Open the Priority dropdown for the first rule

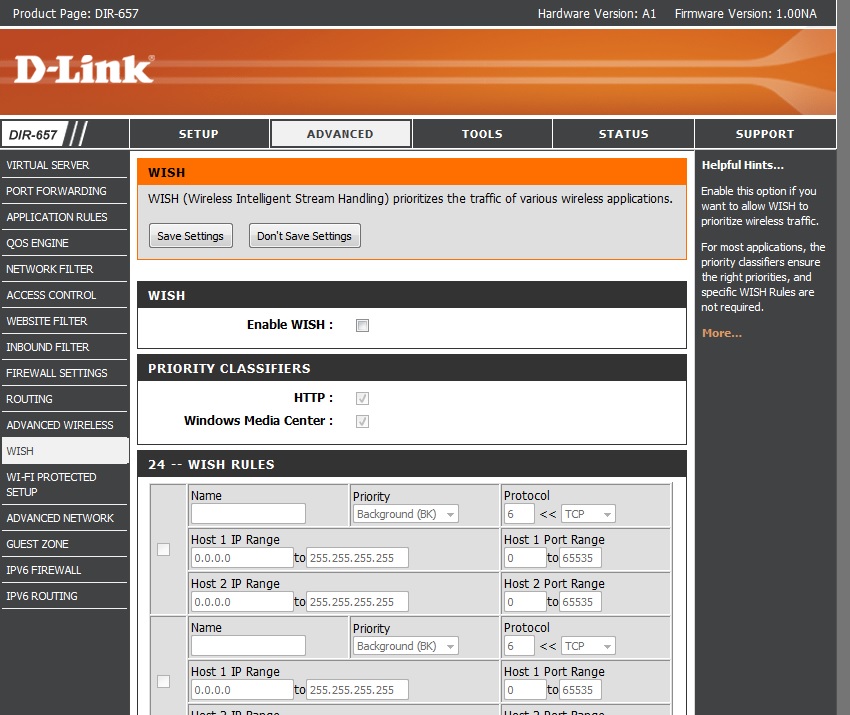coord(405,513)
